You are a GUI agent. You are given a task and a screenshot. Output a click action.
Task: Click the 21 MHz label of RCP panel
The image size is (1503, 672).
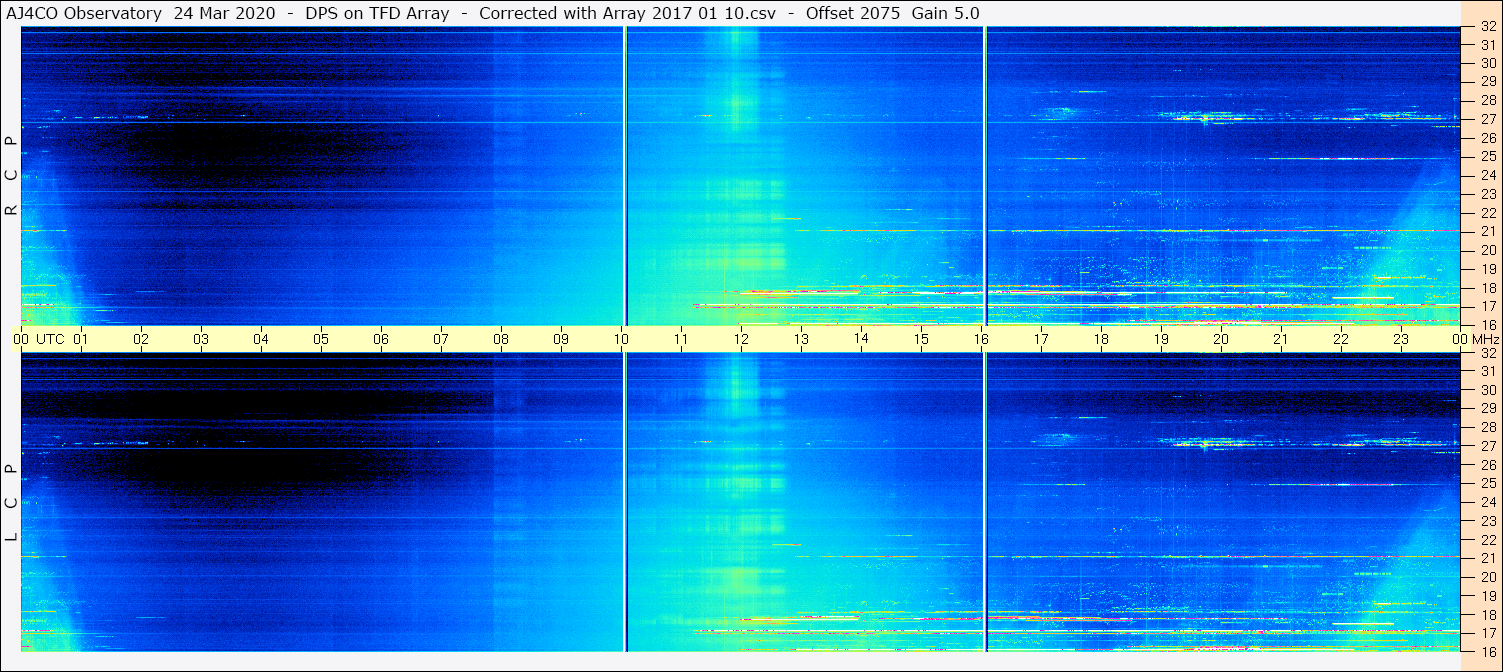(1487, 231)
